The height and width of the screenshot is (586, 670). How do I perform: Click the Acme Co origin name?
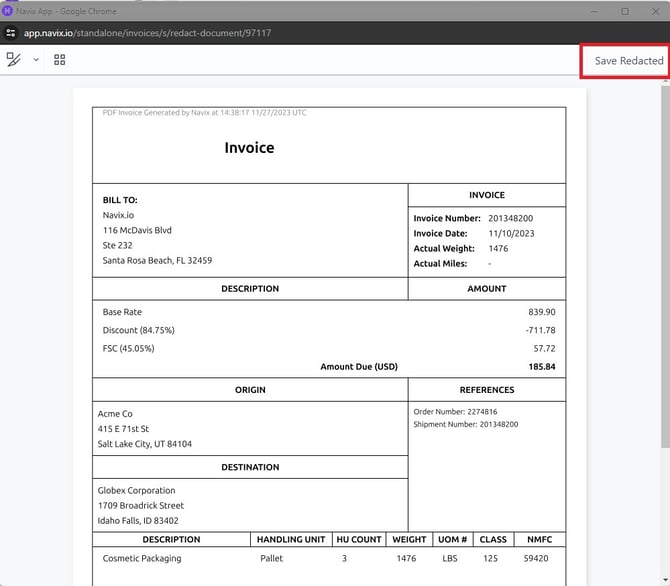pos(115,414)
